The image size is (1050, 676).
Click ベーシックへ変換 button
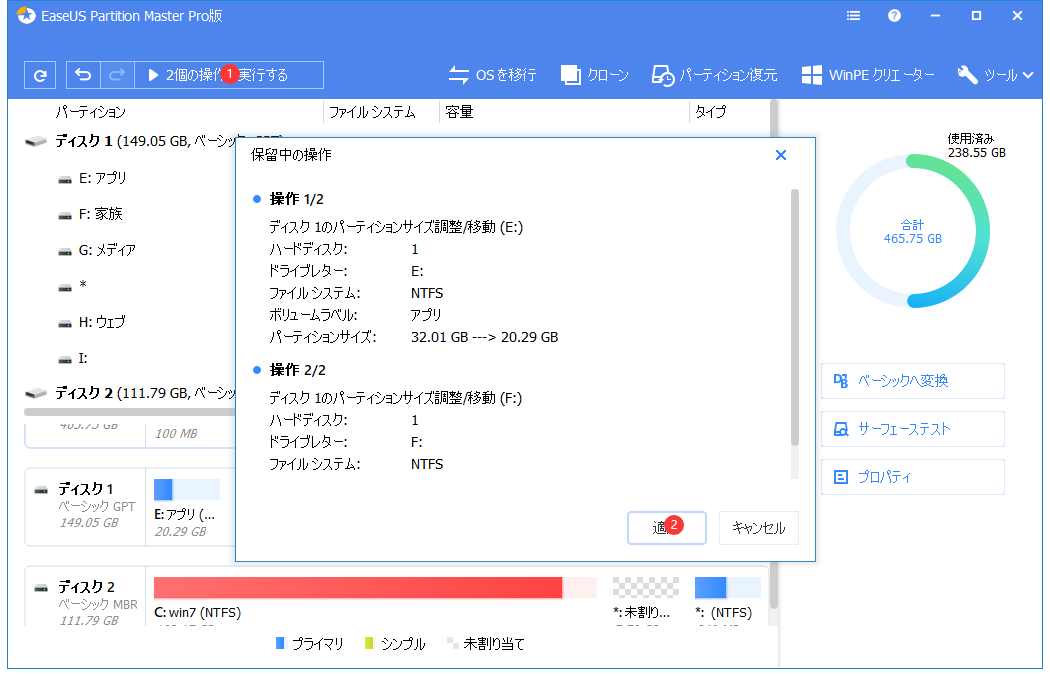pyautogui.click(x=913, y=381)
